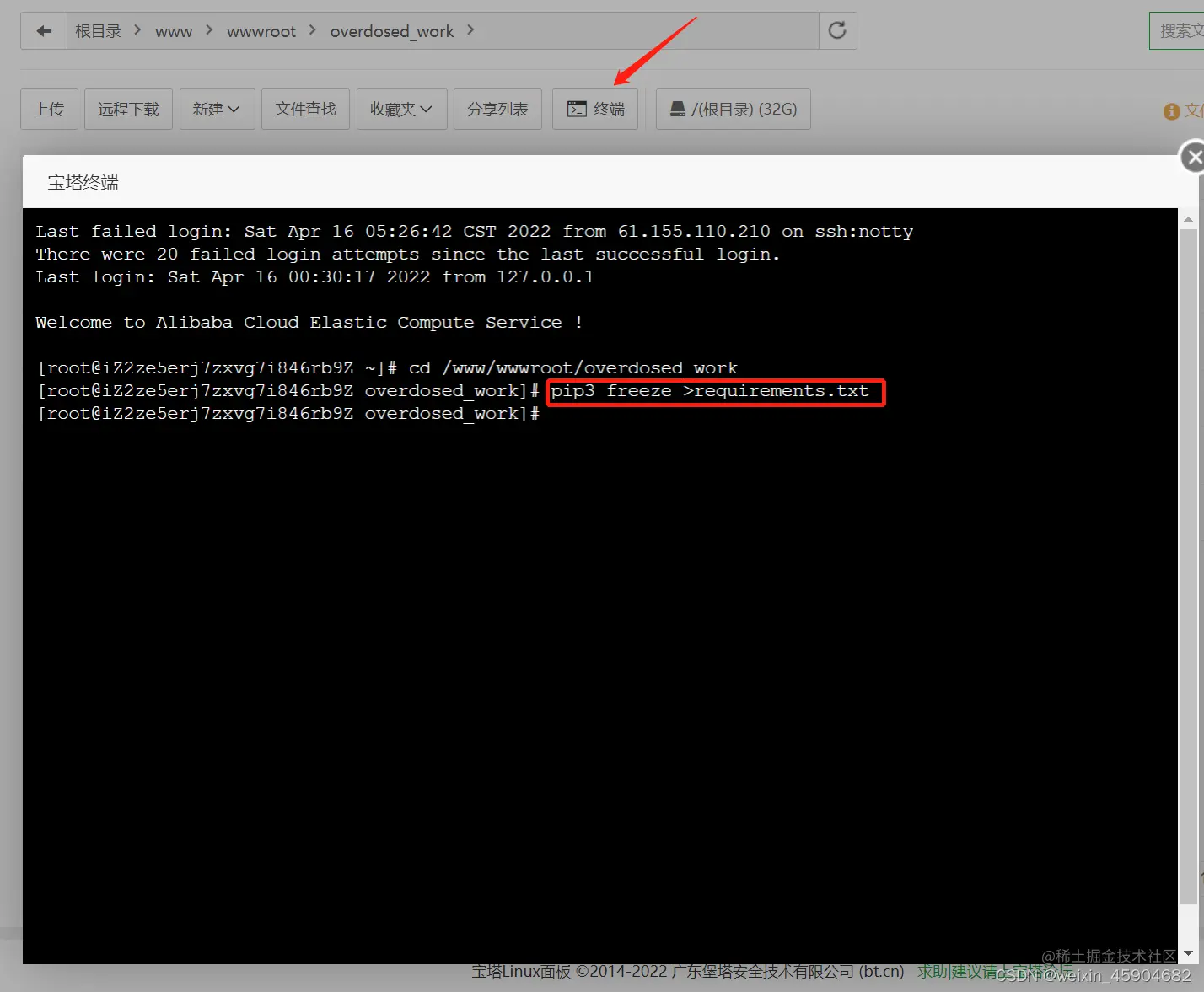This screenshot has height=992, width=1204.
Task: Open the 求助 help link in footer
Action: pos(933,972)
